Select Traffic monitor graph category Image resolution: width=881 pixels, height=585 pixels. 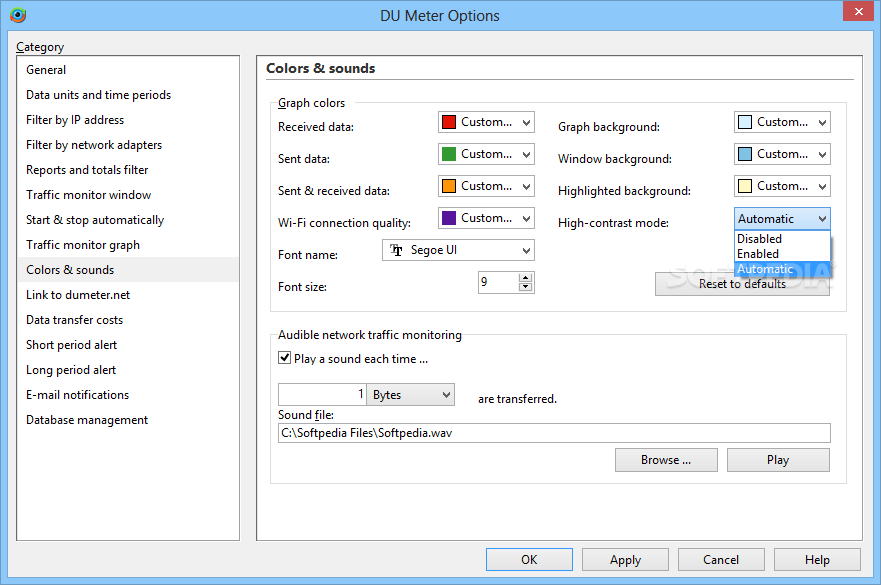[x=128, y=245]
